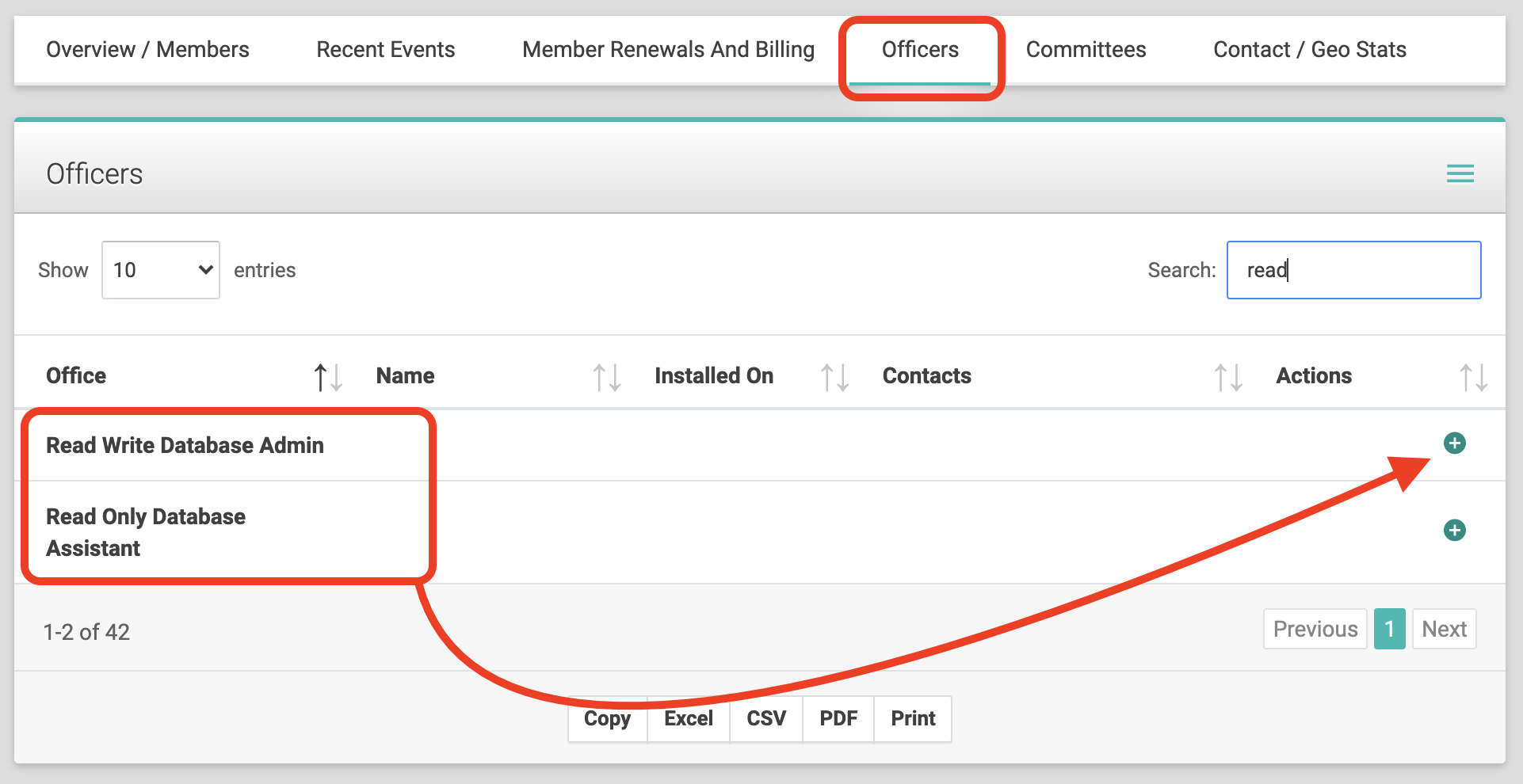Image resolution: width=1523 pixels, height=784 pixels.
Task: Open the Officers panel hamburger menu
Action: 1460,173
